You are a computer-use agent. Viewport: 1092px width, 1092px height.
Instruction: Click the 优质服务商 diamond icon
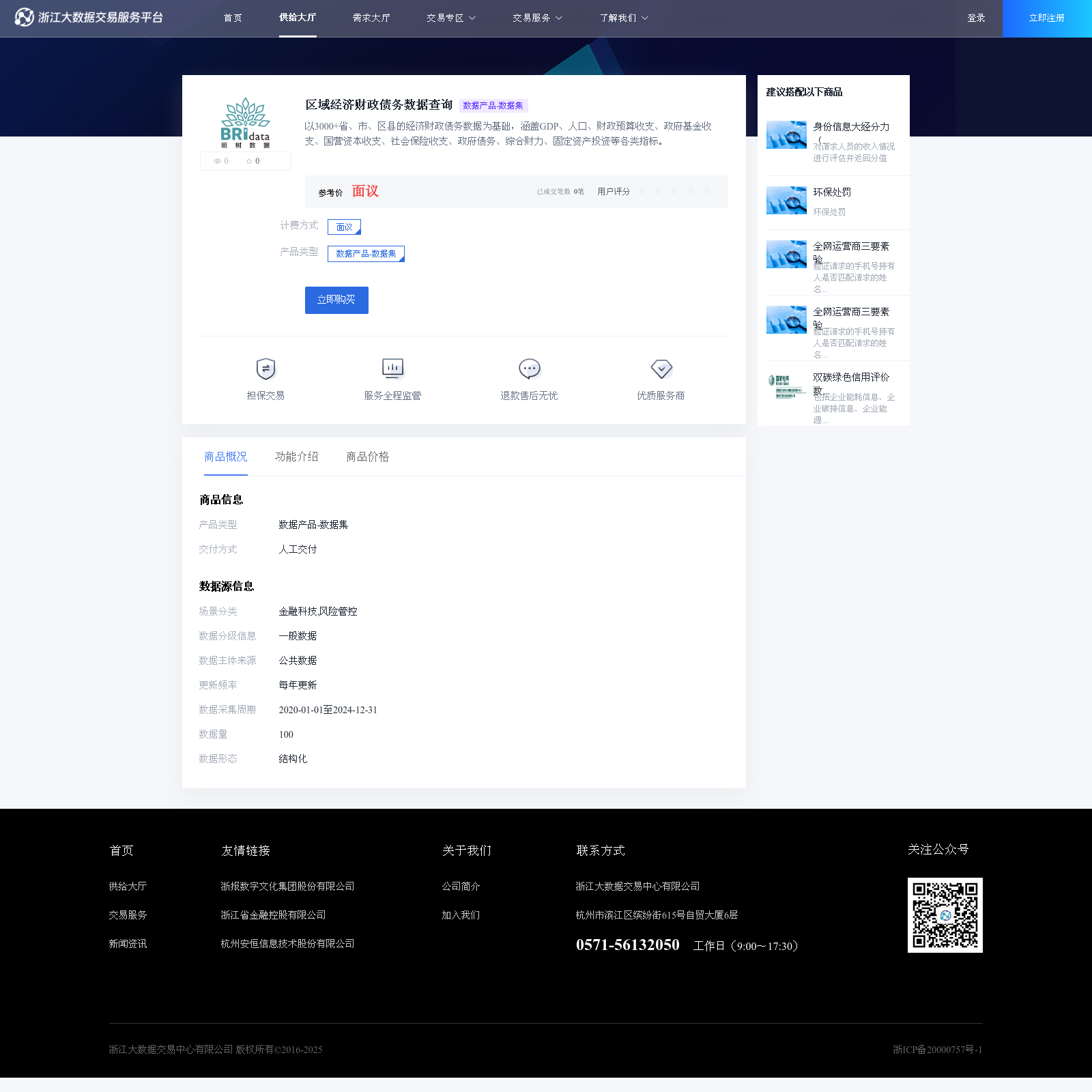pos(661,369)
